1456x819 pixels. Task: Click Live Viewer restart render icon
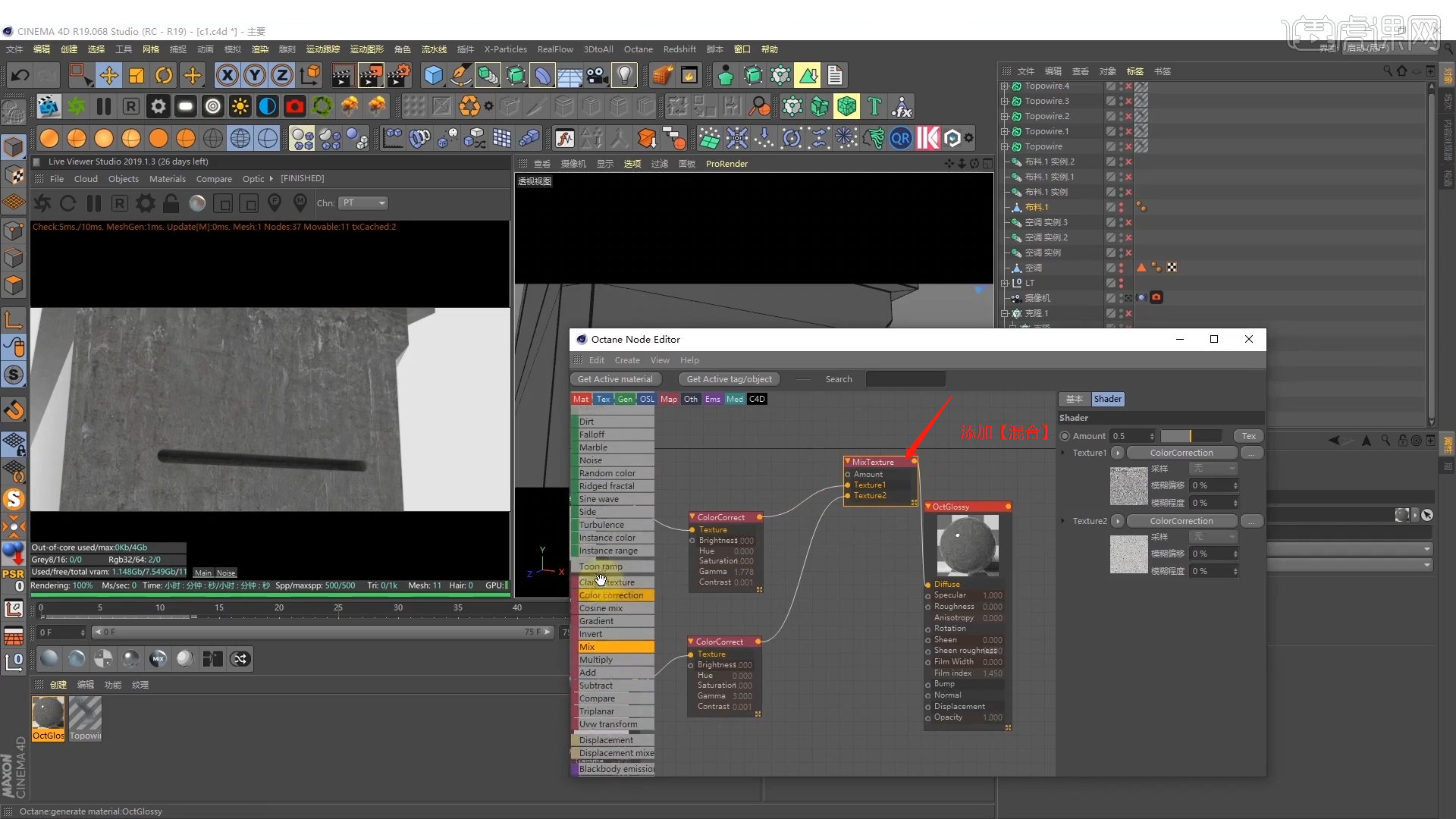click(x=67, y=203)
